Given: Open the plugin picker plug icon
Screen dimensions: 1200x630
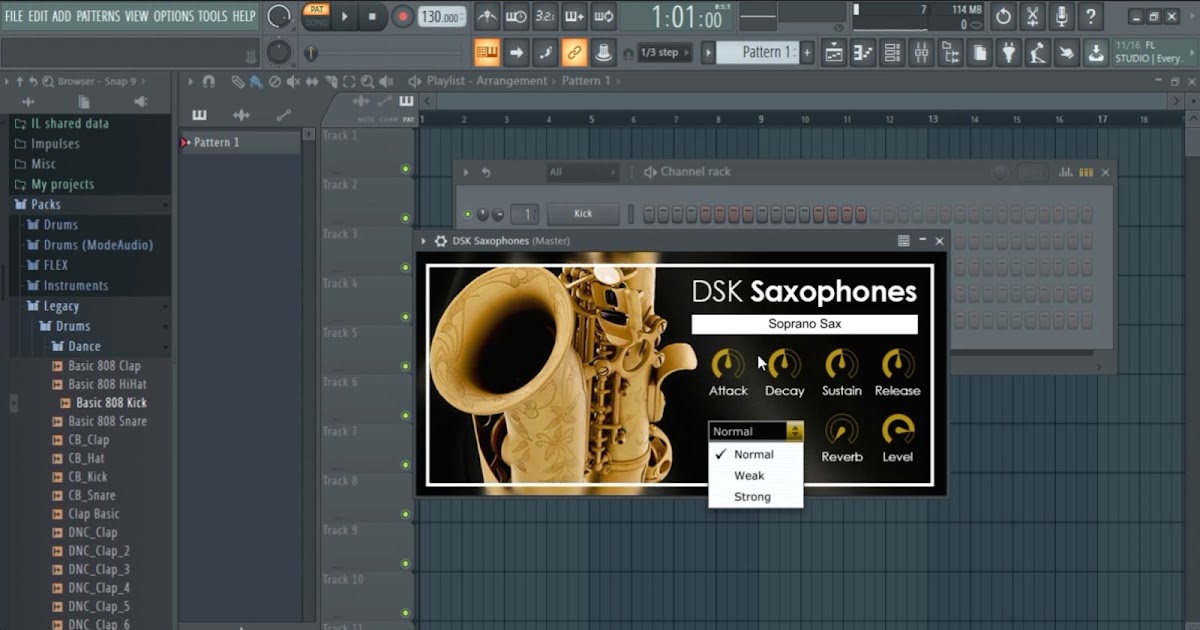Looking at the screenshot, I should tap(1010, 53).
